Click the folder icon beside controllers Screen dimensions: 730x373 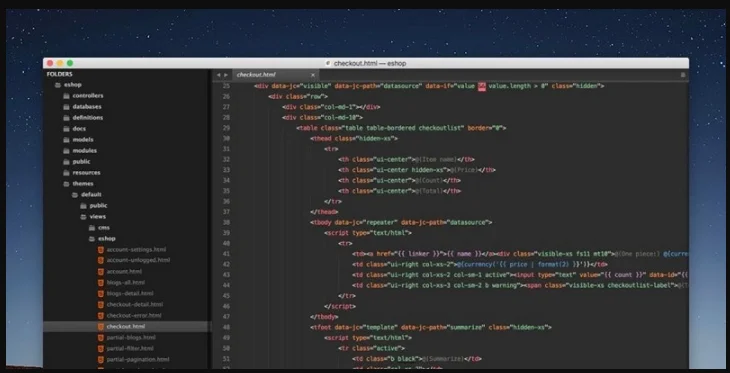point(66,96)
